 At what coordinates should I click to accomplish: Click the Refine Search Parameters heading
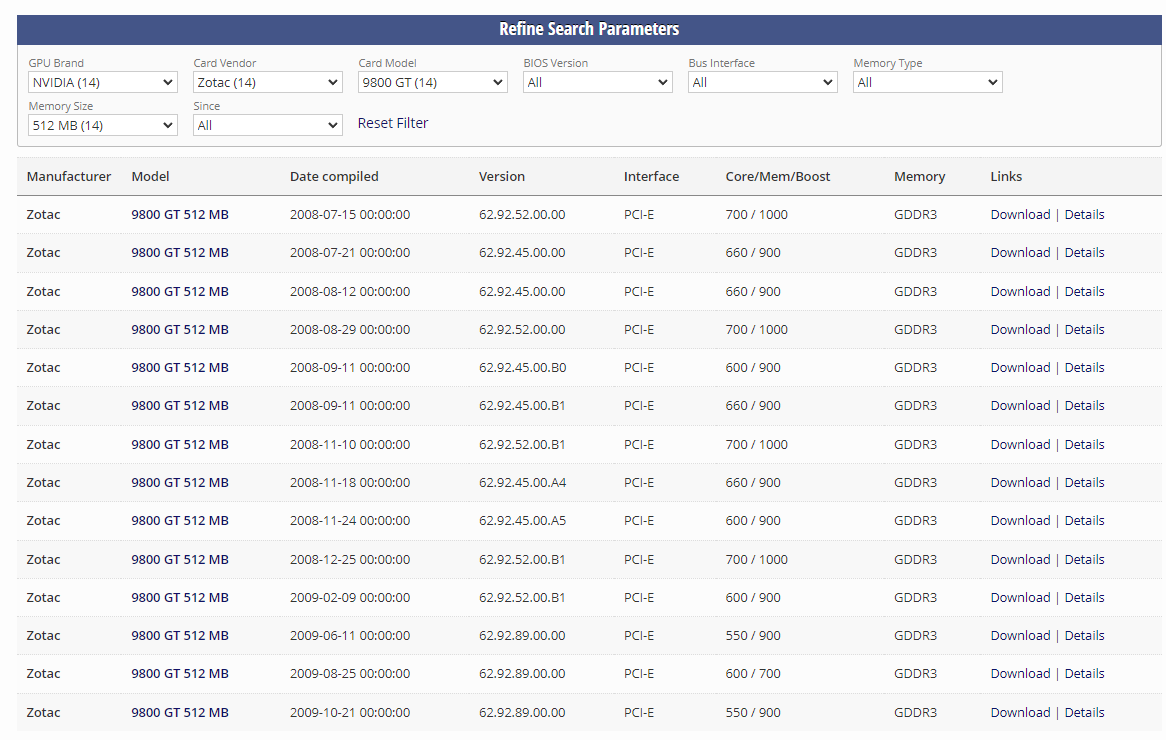click(x=589, y=29)
